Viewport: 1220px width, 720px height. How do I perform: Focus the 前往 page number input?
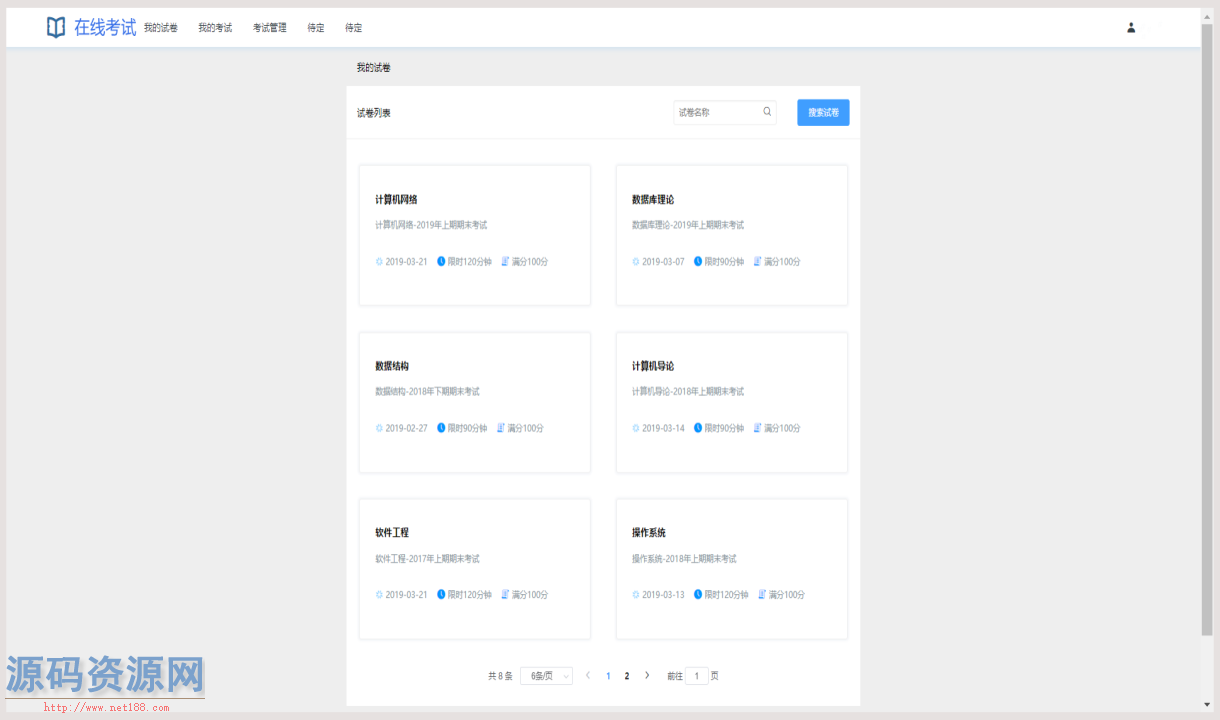click(697, 676)
